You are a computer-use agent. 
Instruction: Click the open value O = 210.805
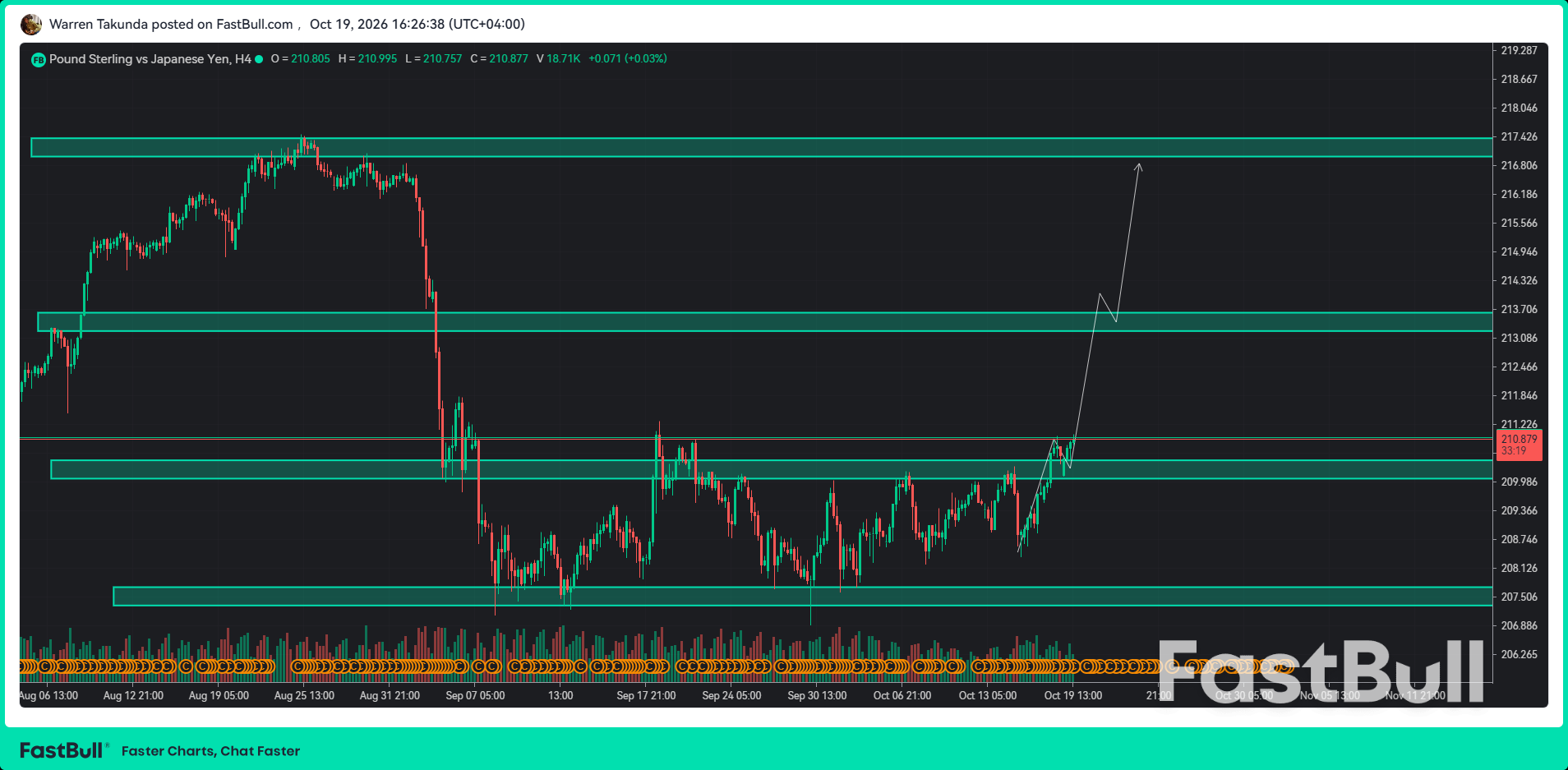click(301, 59)
